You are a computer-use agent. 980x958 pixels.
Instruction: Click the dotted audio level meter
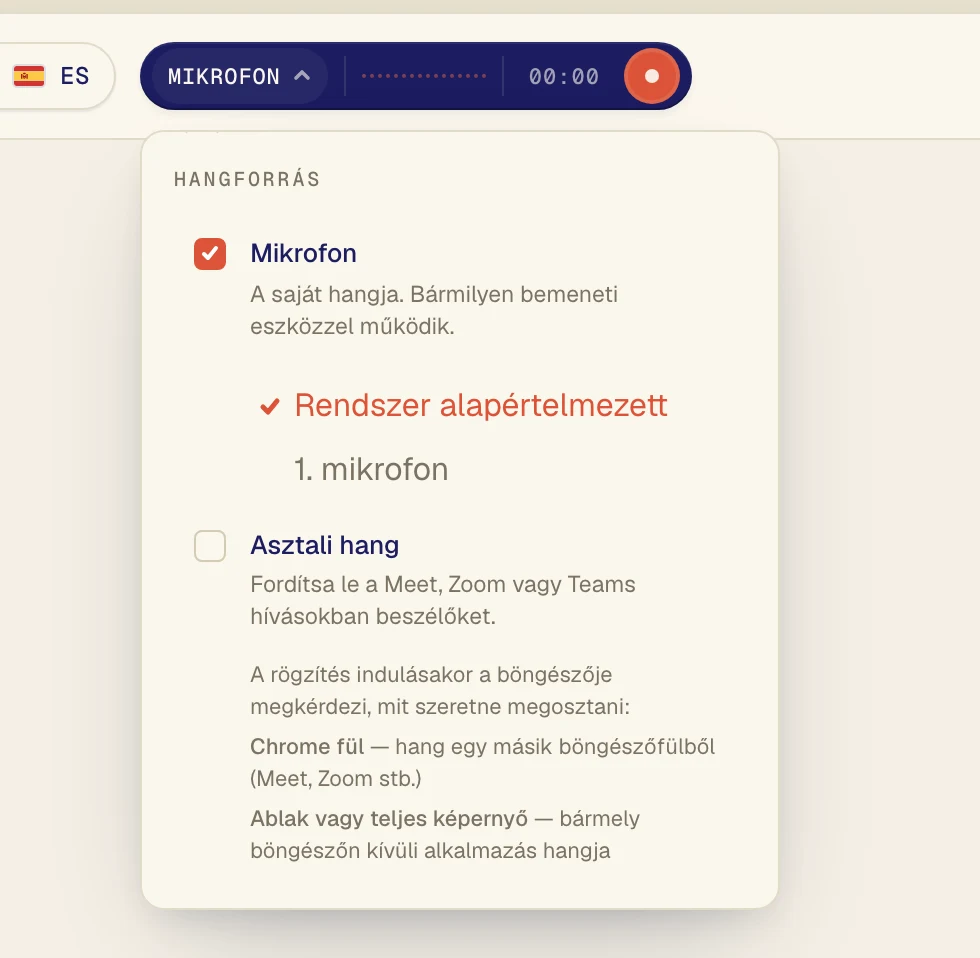pos(424,76)
